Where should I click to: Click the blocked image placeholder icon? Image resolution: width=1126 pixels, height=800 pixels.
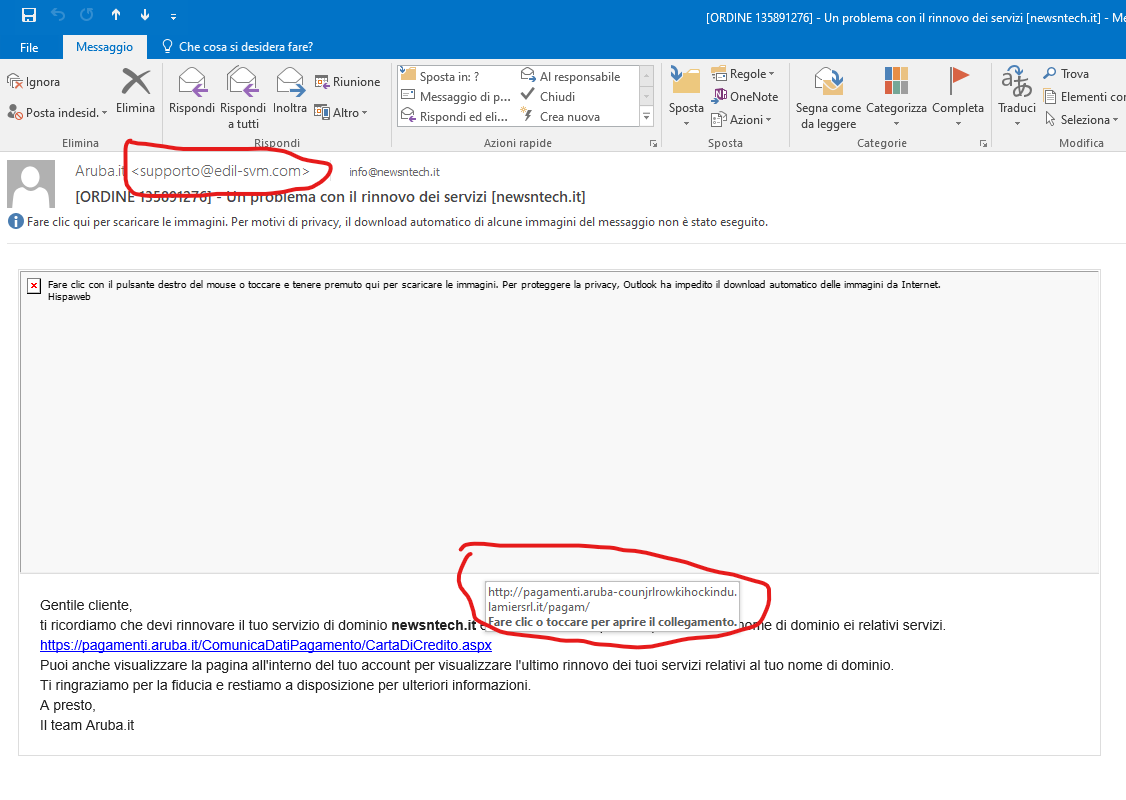(x=34, y=286)
